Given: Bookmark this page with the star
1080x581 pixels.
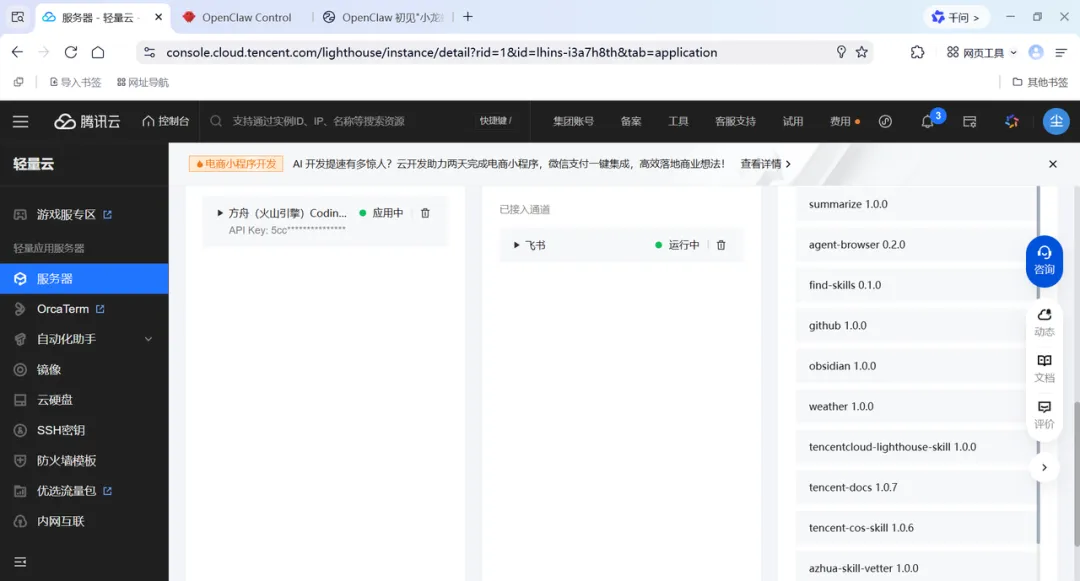Looking at the screenshot, I should point(862,52).
